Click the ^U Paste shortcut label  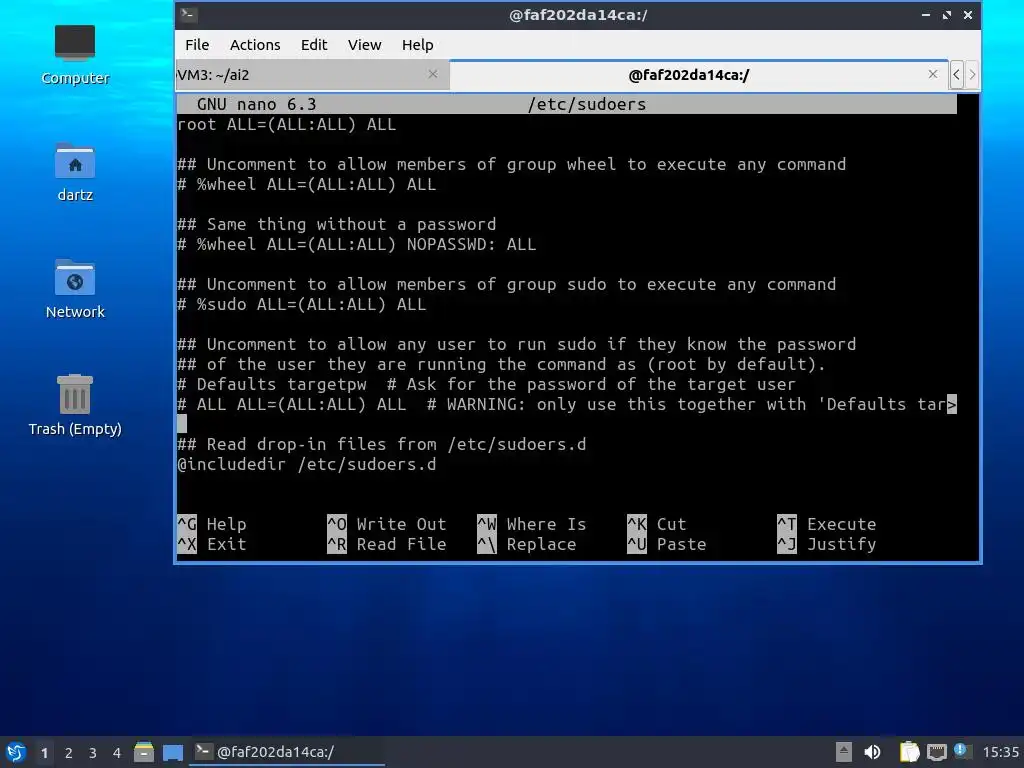coord(667,545)
